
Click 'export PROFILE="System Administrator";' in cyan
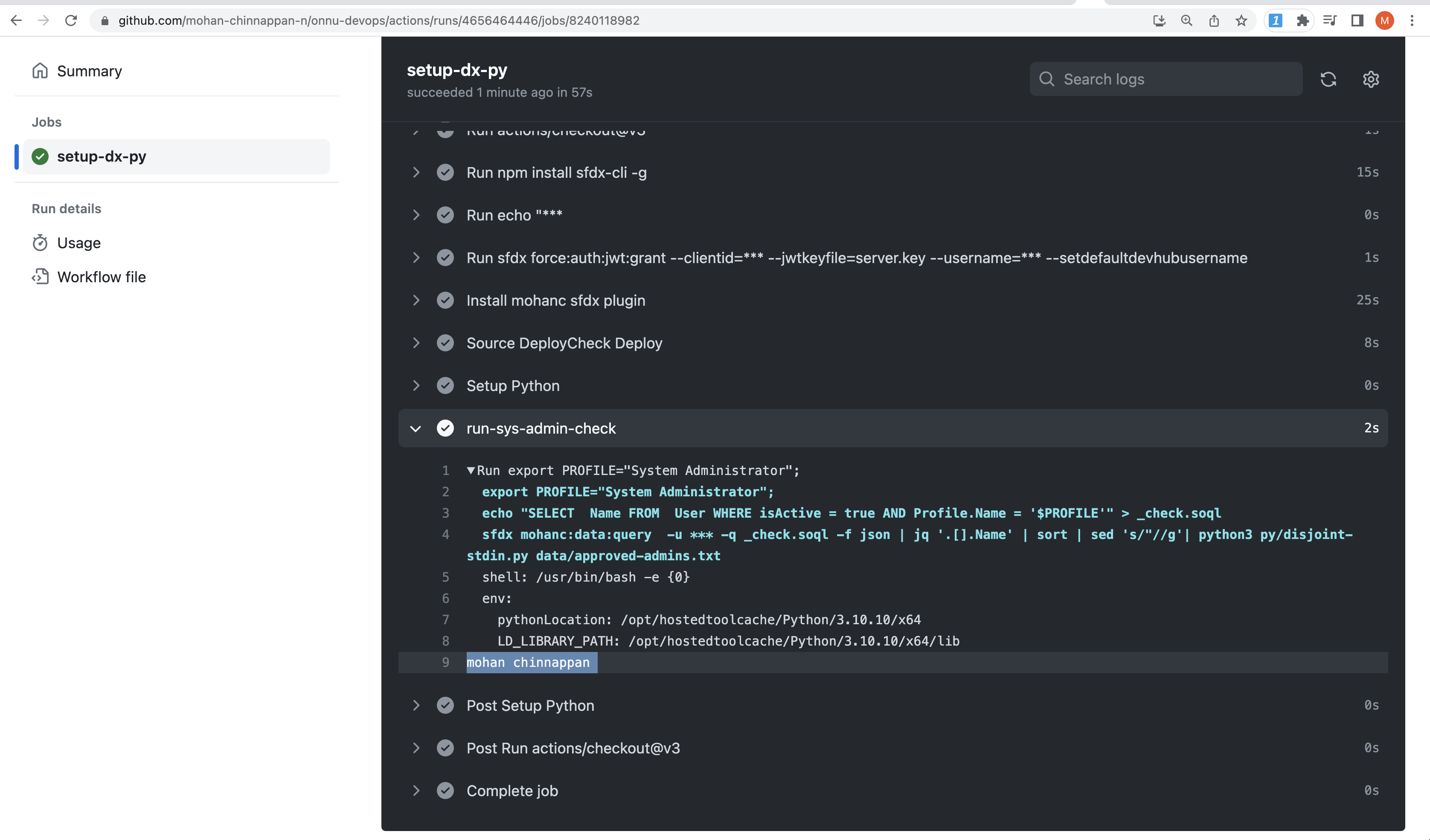click(628, 492)
